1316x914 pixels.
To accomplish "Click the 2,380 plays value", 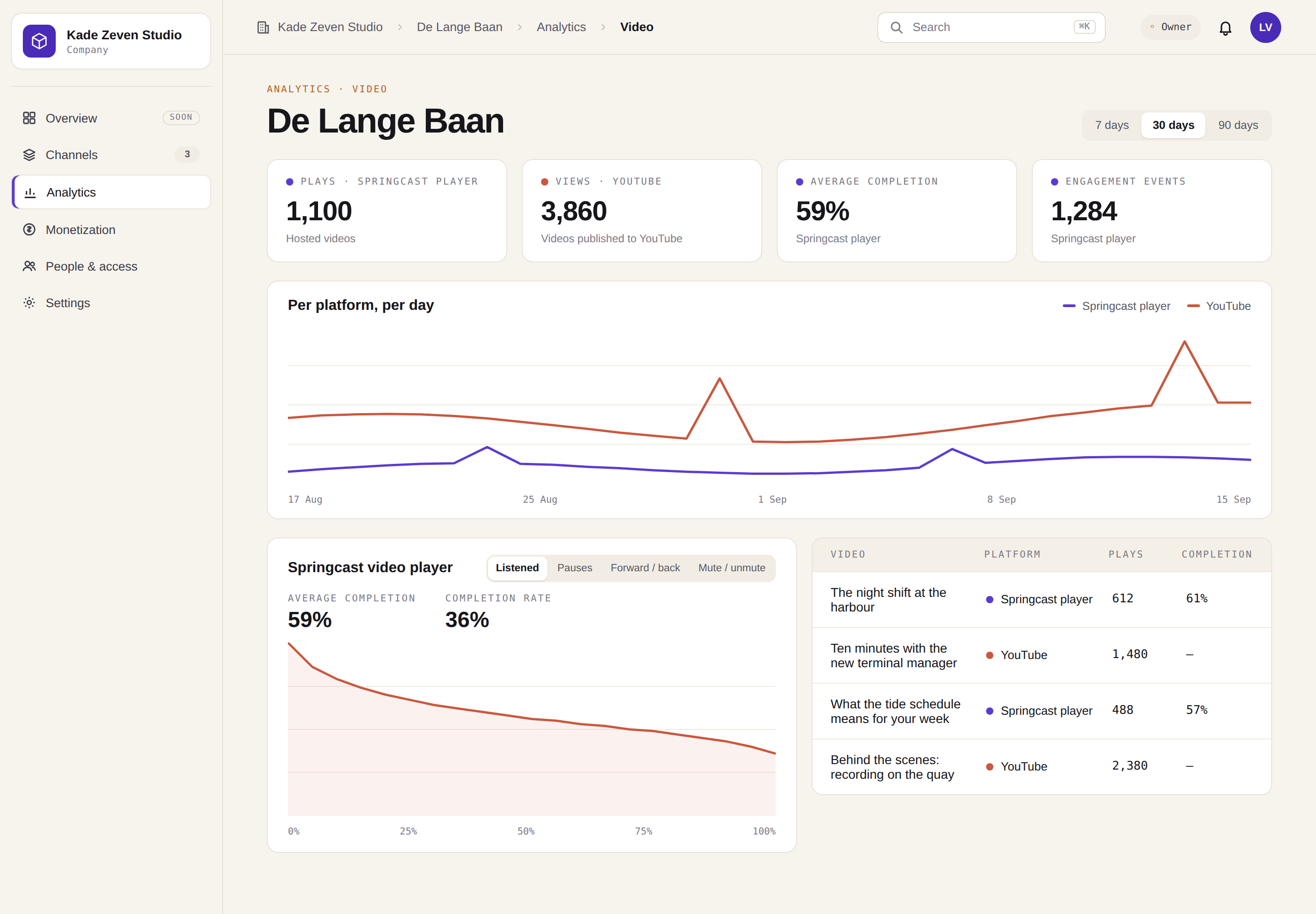I will 1129,765.
